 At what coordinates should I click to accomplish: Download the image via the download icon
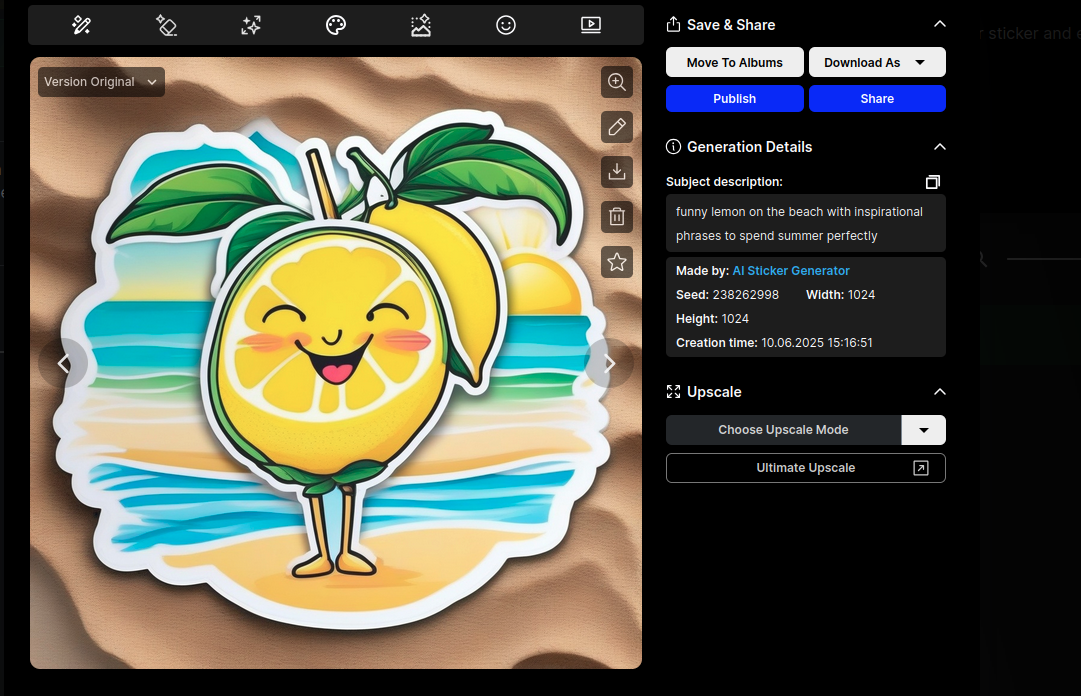tap(617, 171)
